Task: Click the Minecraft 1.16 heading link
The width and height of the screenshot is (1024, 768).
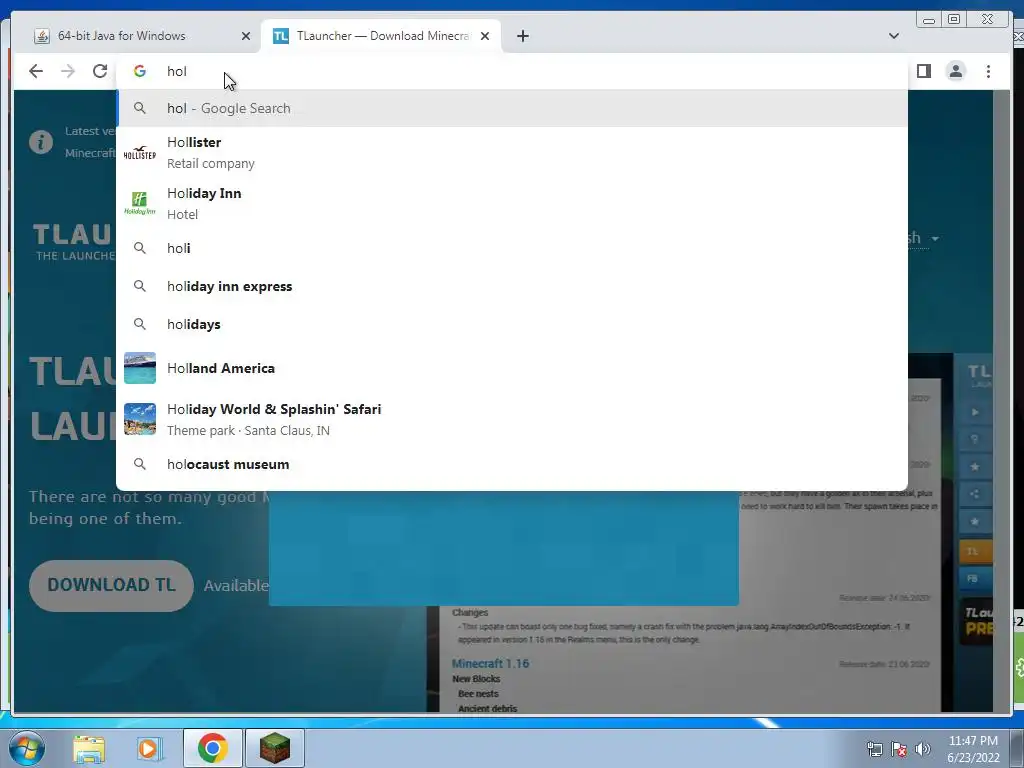Action: [x=490, y=664]
